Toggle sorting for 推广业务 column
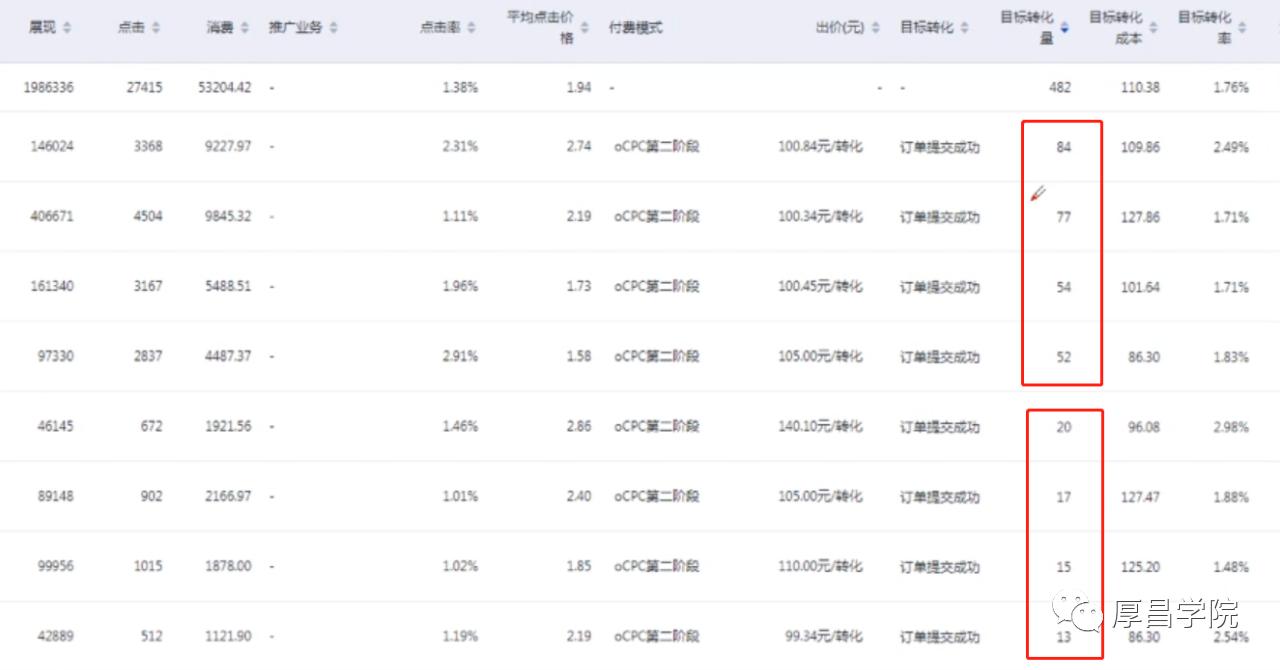This screenshot has height=670, width=1280. [x=335, y=29]
